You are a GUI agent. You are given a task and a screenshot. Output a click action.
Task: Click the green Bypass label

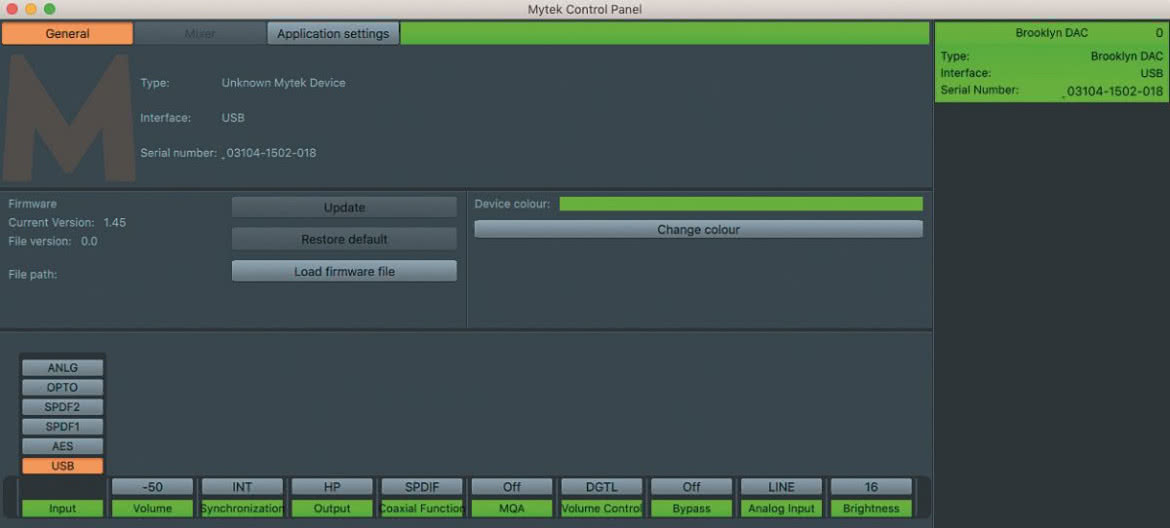691,509
